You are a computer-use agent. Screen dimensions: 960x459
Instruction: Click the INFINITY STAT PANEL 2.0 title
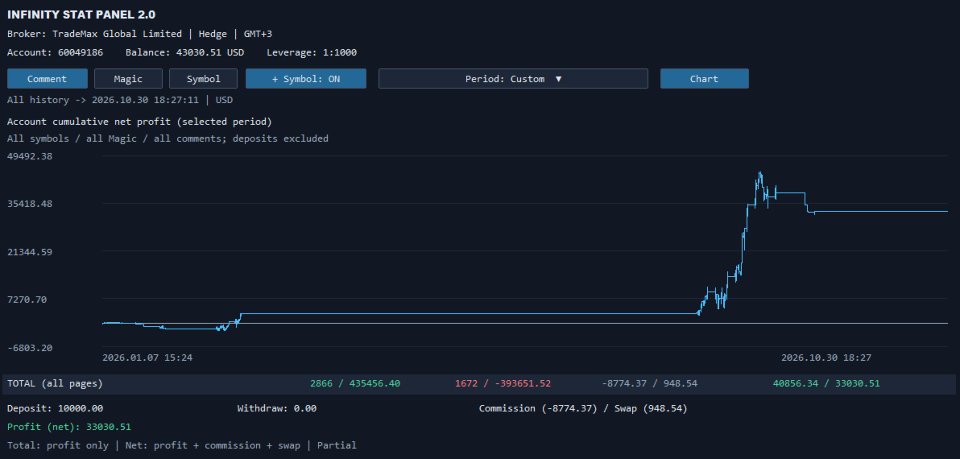[x=81, y=15]
